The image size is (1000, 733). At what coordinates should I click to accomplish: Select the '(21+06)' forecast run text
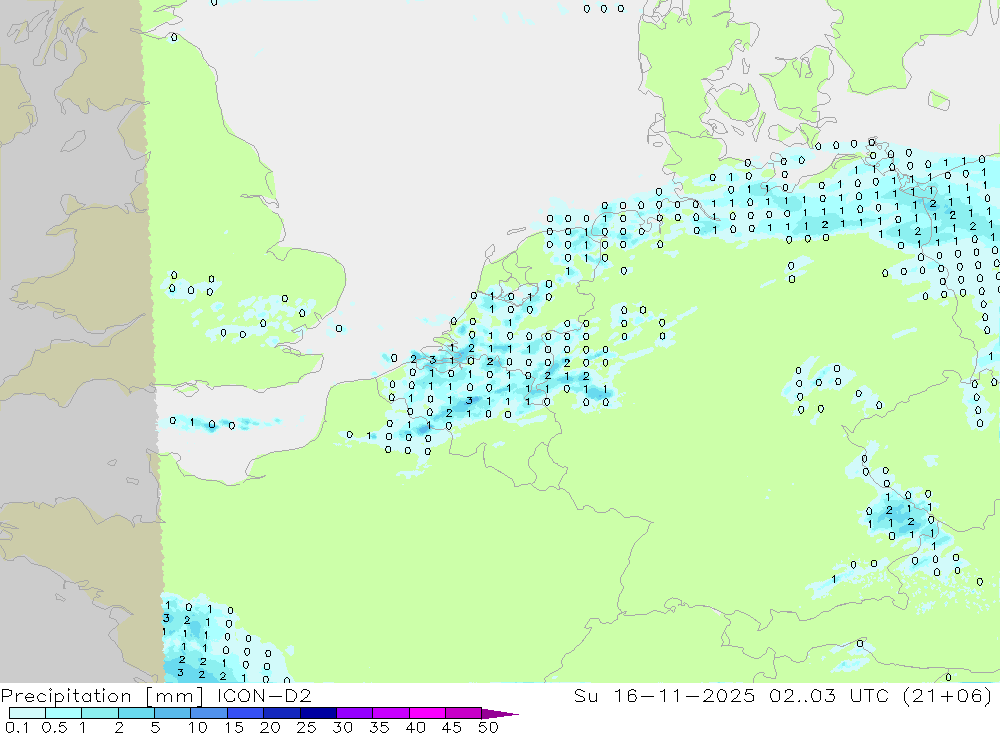click(x=948, y=696)
